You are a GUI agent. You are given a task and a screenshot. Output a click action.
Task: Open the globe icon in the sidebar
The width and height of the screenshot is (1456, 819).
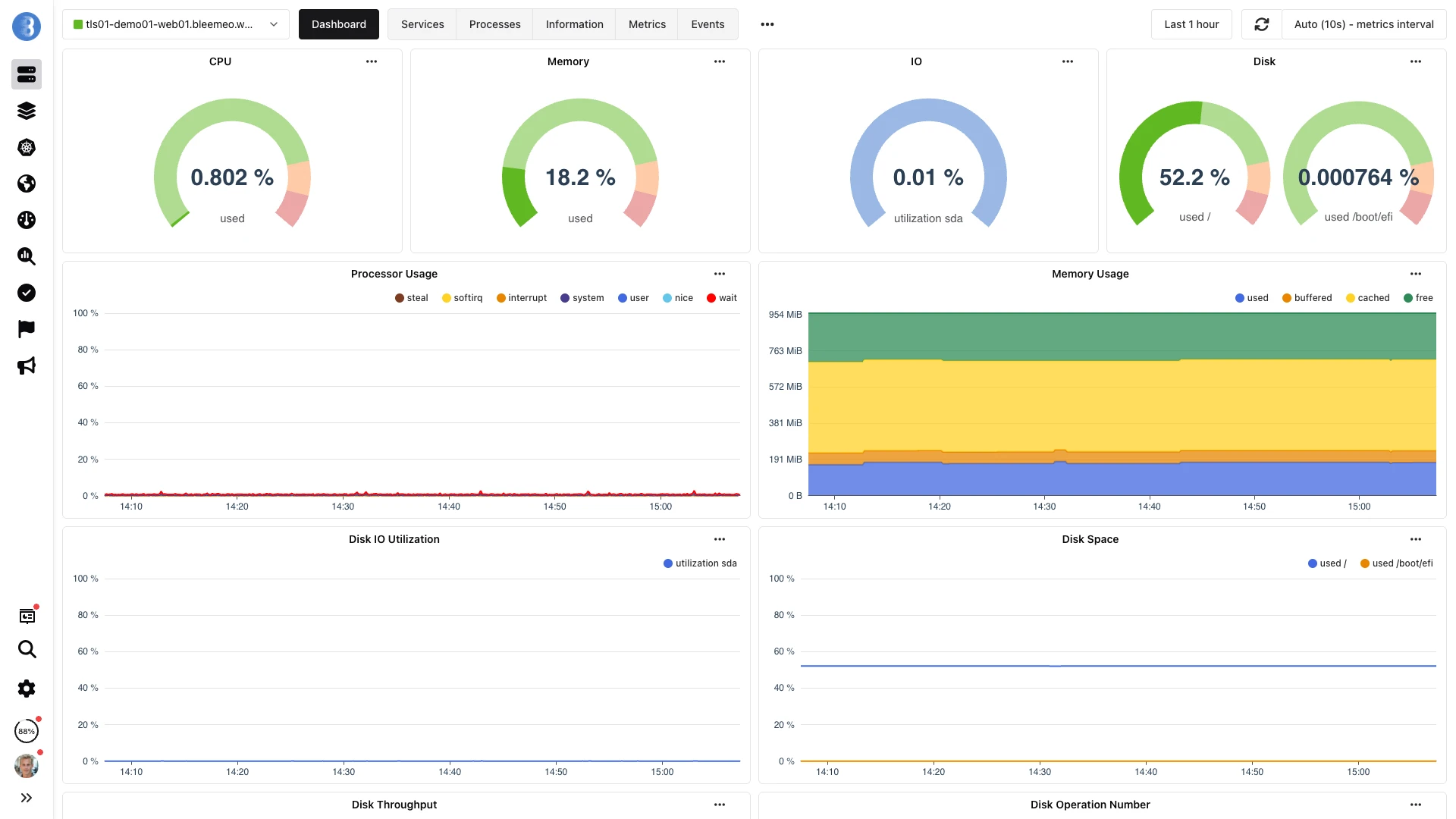27,184
